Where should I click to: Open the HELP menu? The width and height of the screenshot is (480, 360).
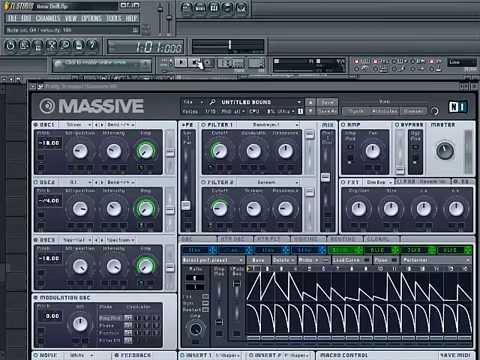click(131, 18)
